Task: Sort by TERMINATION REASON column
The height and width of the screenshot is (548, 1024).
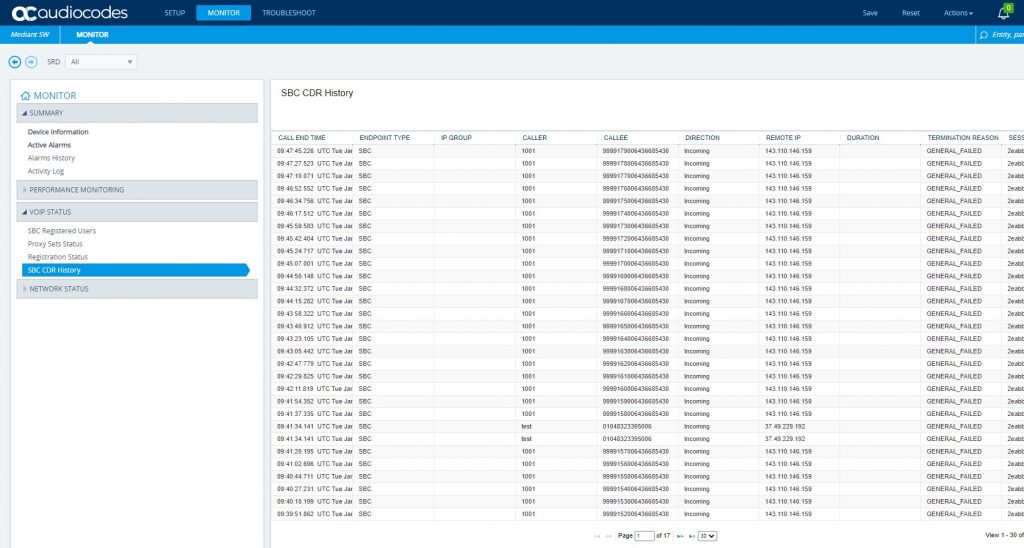Action: pos(963,138)
